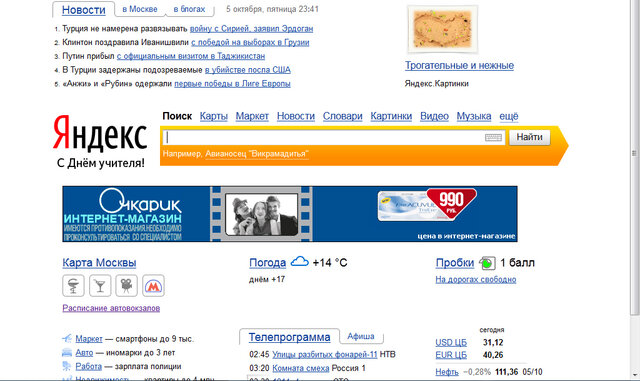
Task: Open the Авто иномарки link
Action: (x=84, y=352)
